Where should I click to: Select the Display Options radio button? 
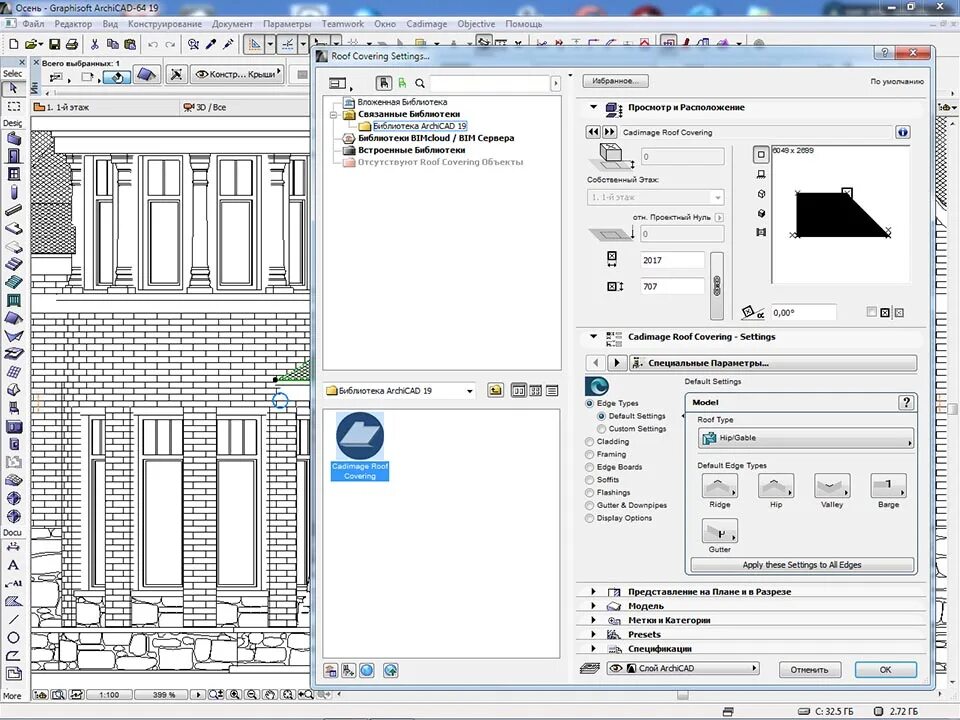[590, 519]
